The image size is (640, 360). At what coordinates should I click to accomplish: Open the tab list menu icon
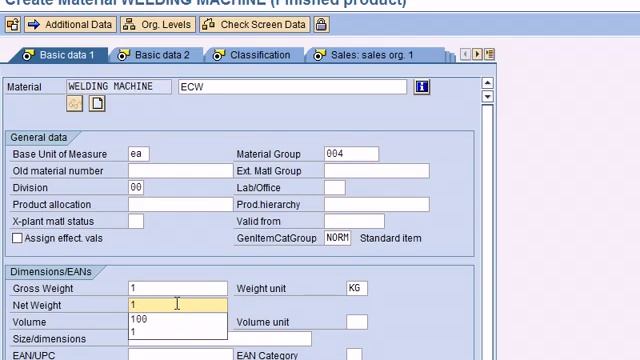490,54
